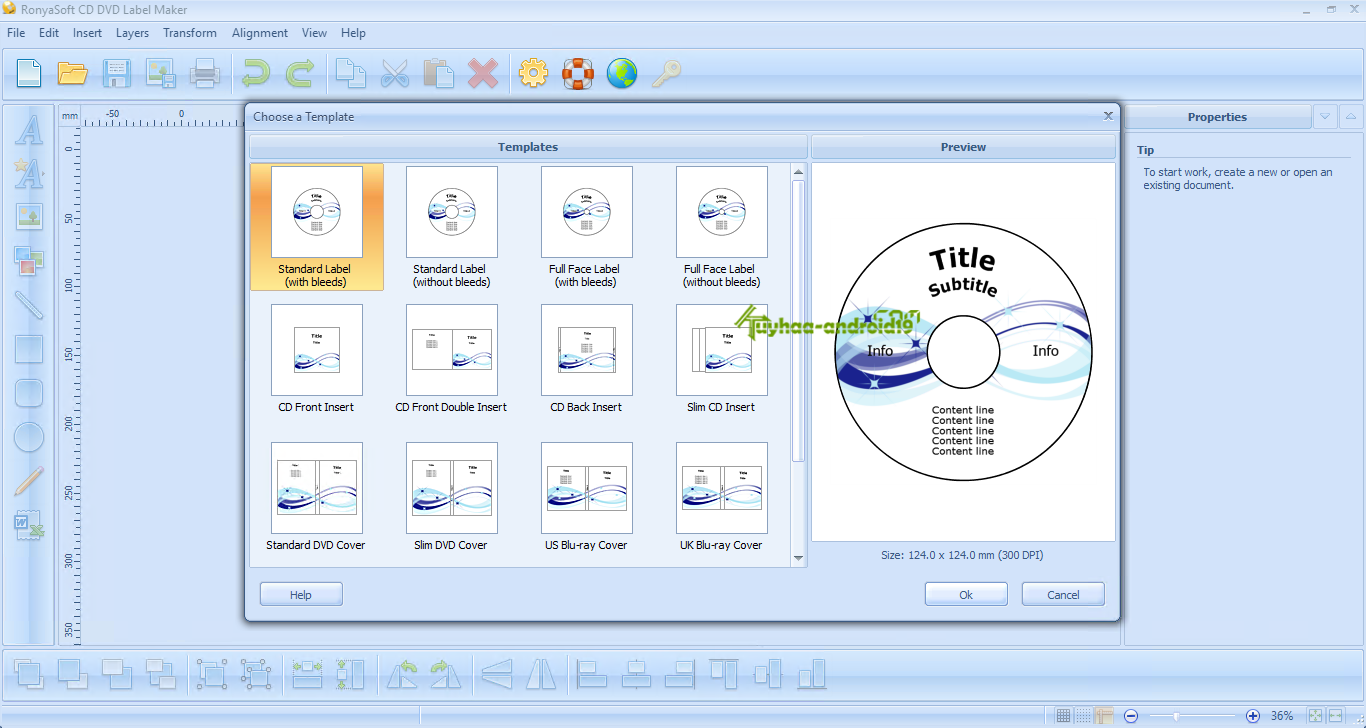Click the Align left edges icon
This screenshot has width=1366, height=728.
(592, 674)
